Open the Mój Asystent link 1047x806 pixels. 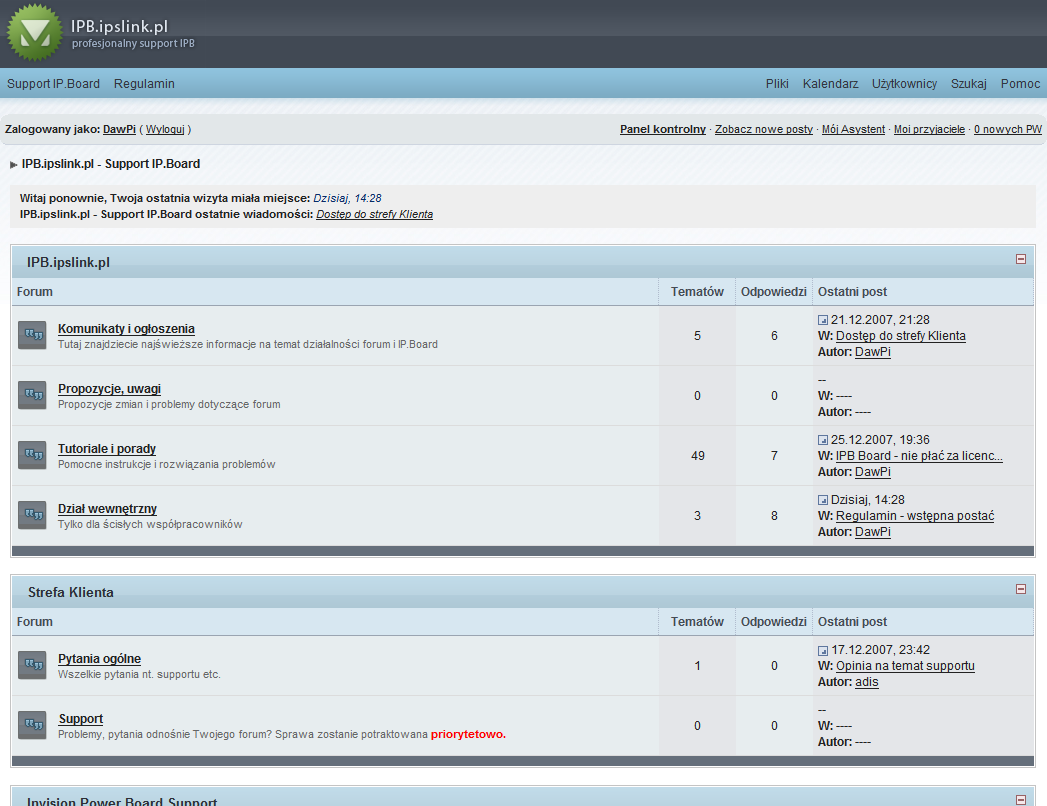point(853,130)
